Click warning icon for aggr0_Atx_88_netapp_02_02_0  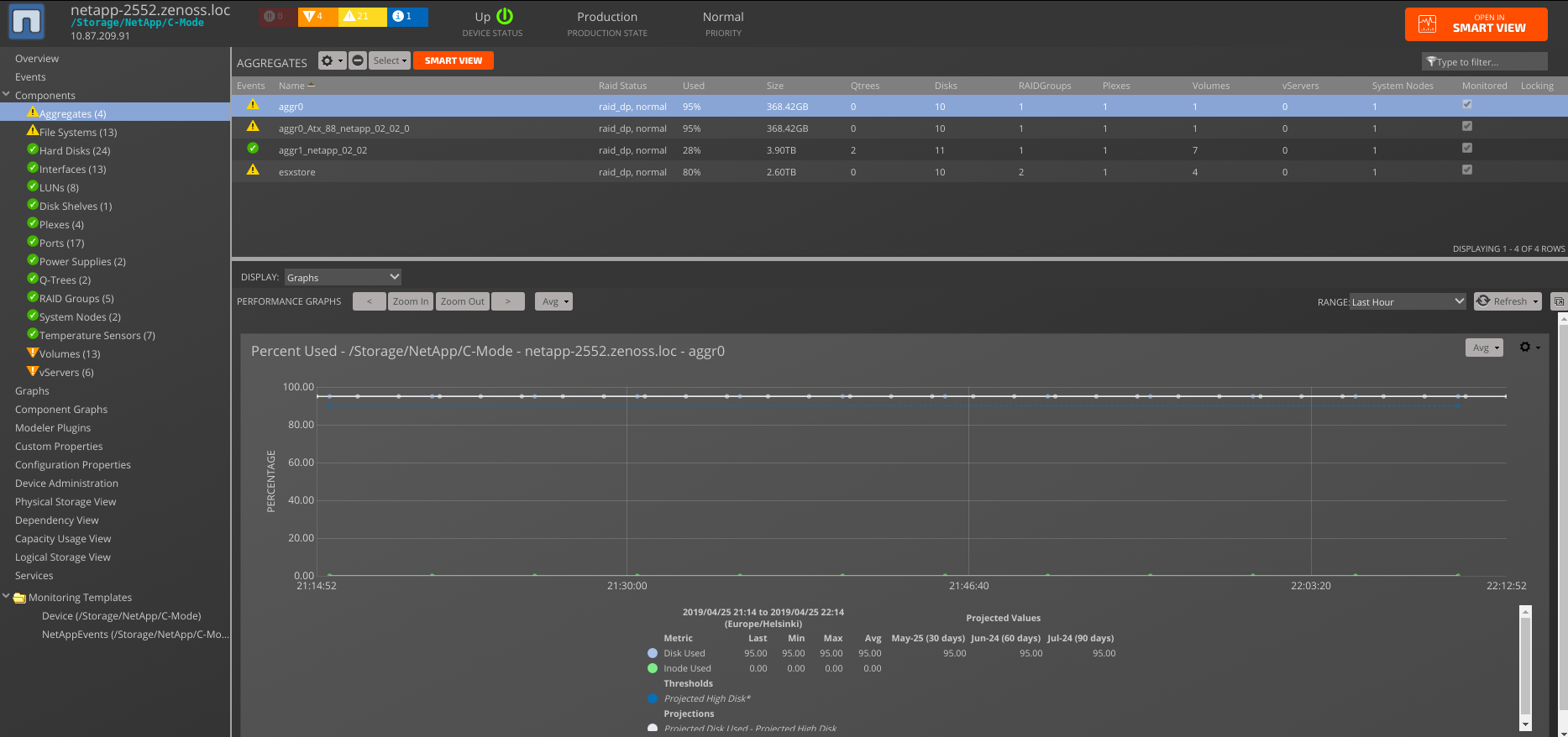pos(252,127)
